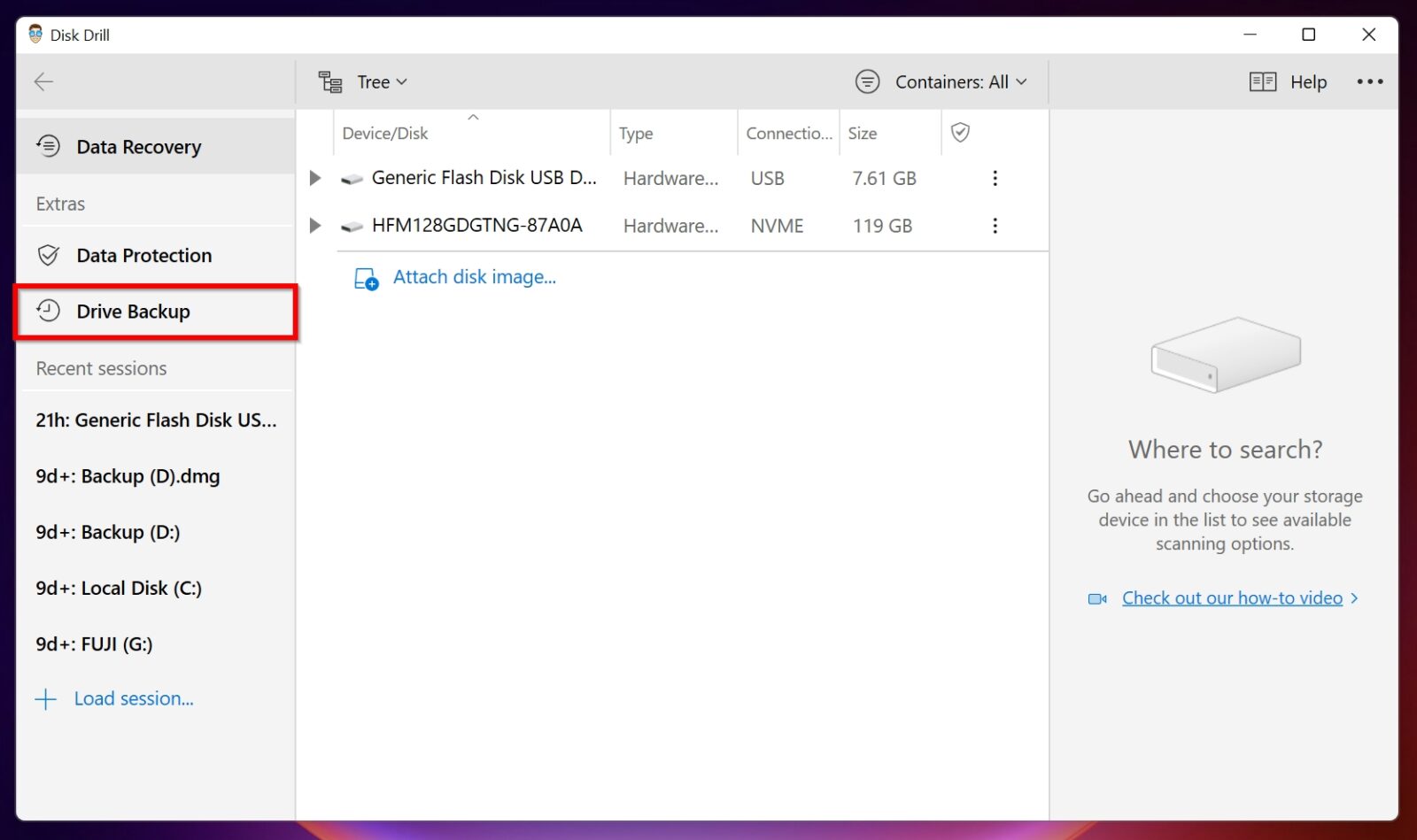Expand the HFM128GDGTNG-87A0A drive entry
The image size is (1417, 840).
coord(315,226)
